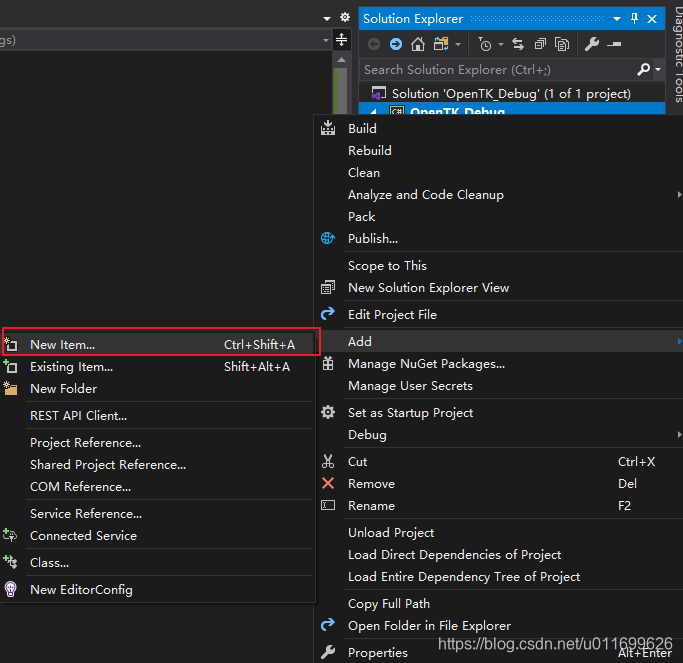683x663 pixels.
Task: Switch between solutions and folders views
Action: click(441, 44)
